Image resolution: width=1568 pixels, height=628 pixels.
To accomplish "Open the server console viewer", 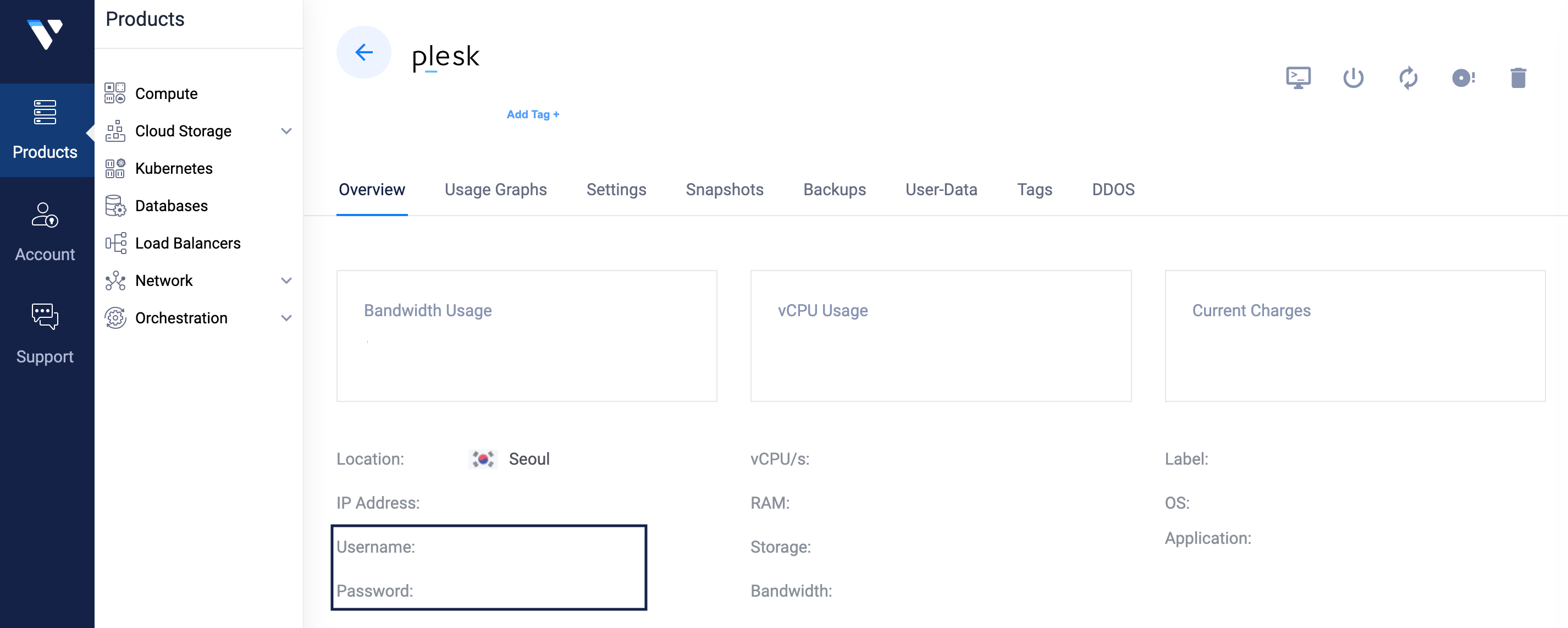I will click(1298, 78).
